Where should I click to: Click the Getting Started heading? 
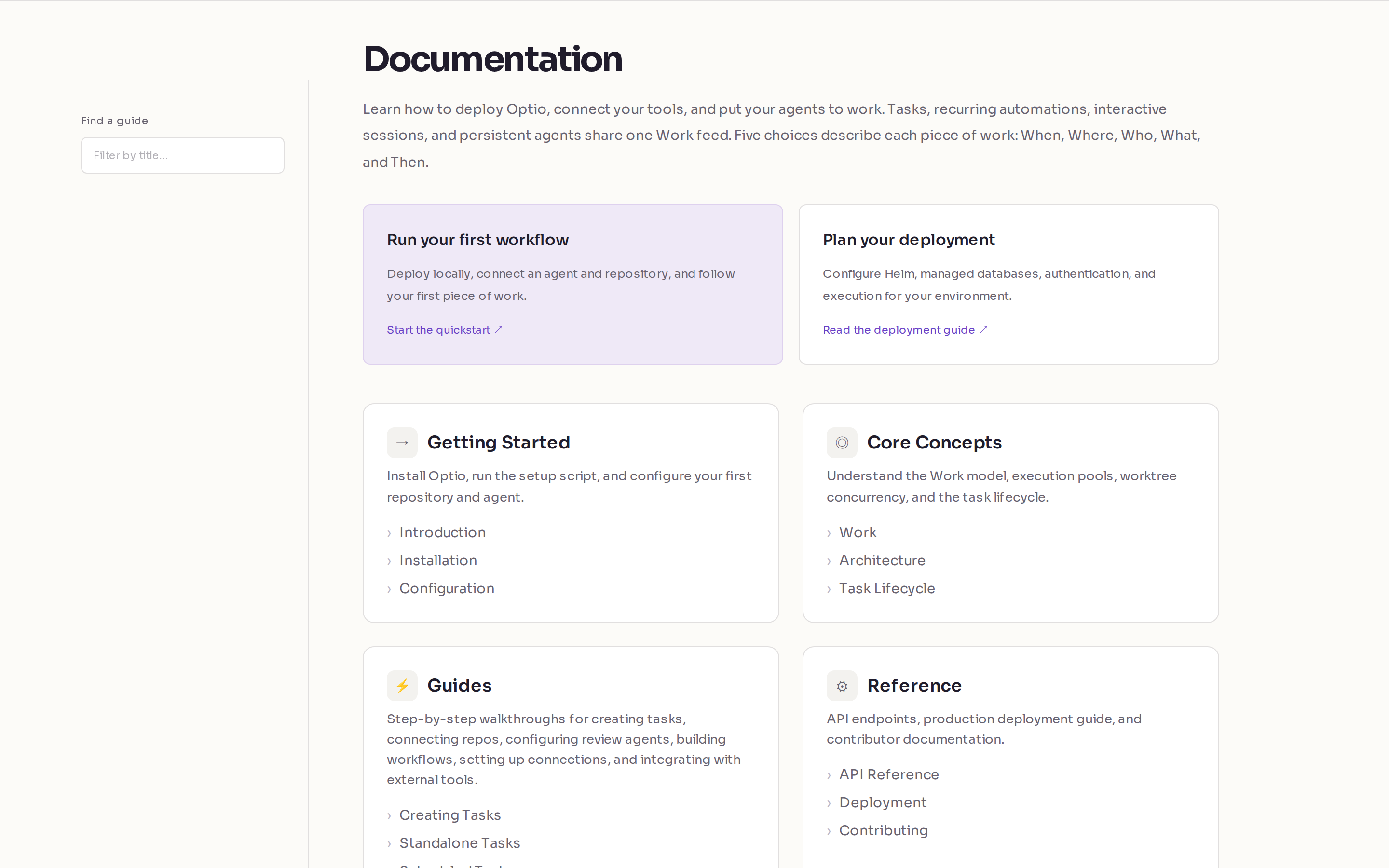point(499,443)
